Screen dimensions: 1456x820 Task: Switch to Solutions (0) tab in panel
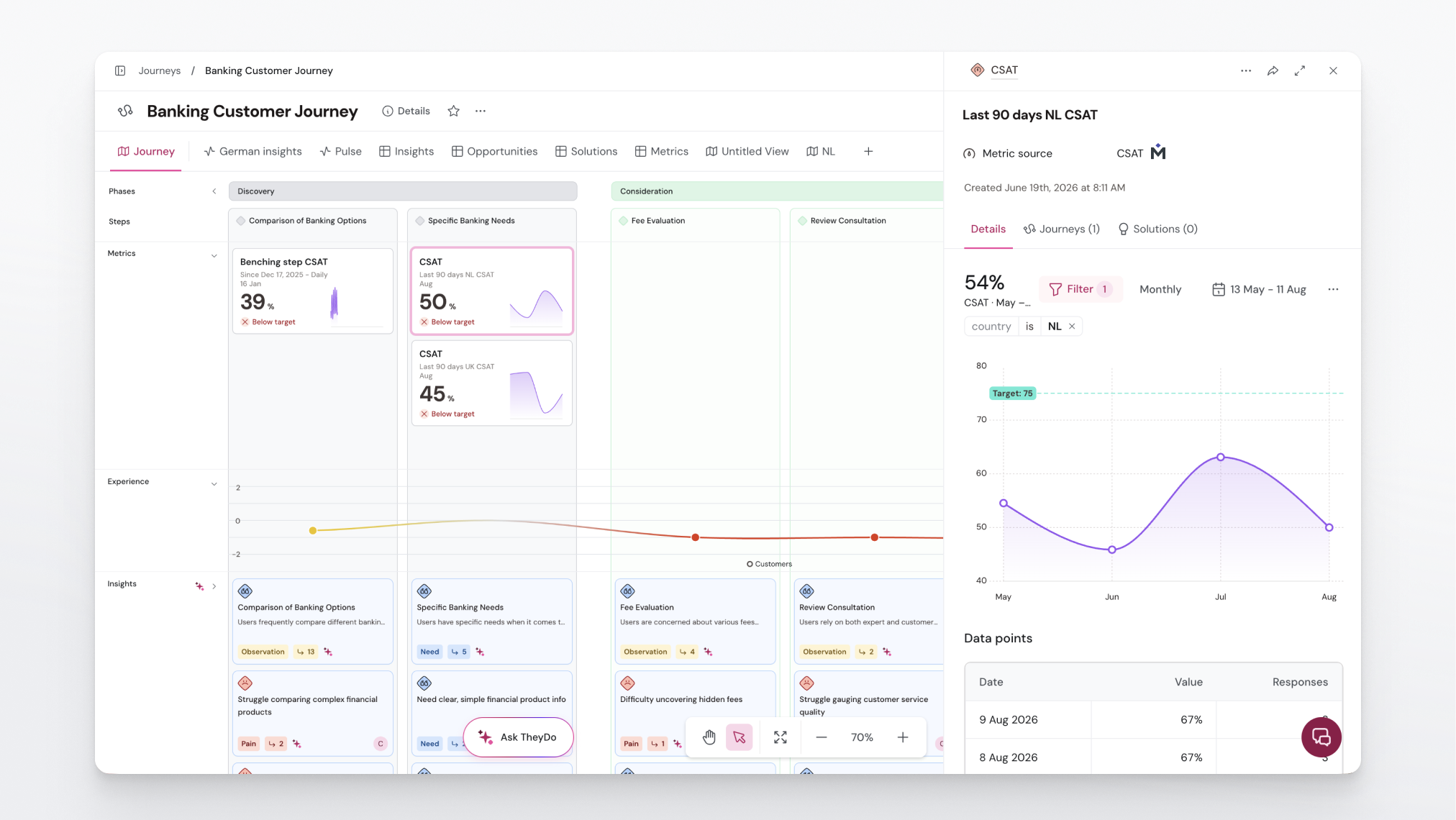pyautogui.click(x=1157, y=229)
